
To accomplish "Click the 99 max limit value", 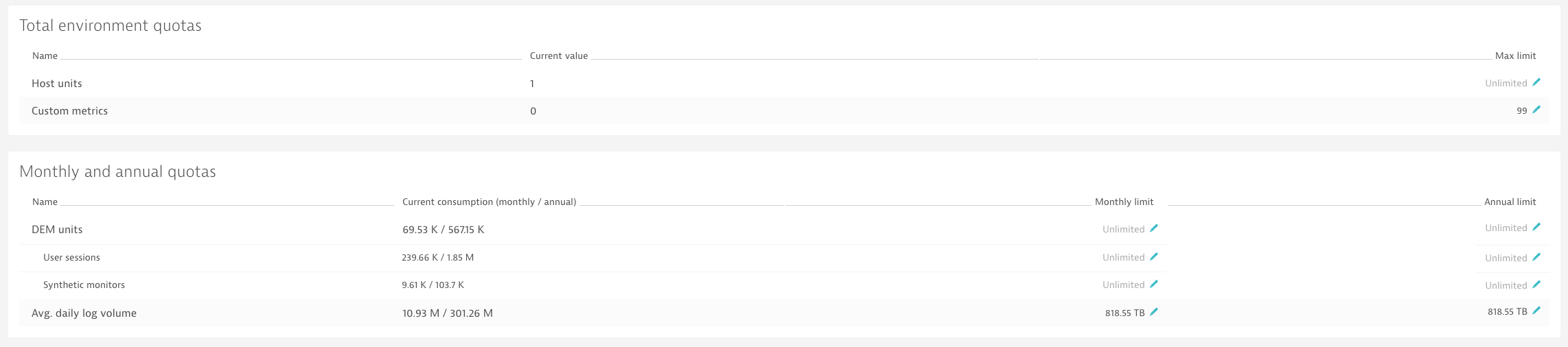I will [1522, 111].
